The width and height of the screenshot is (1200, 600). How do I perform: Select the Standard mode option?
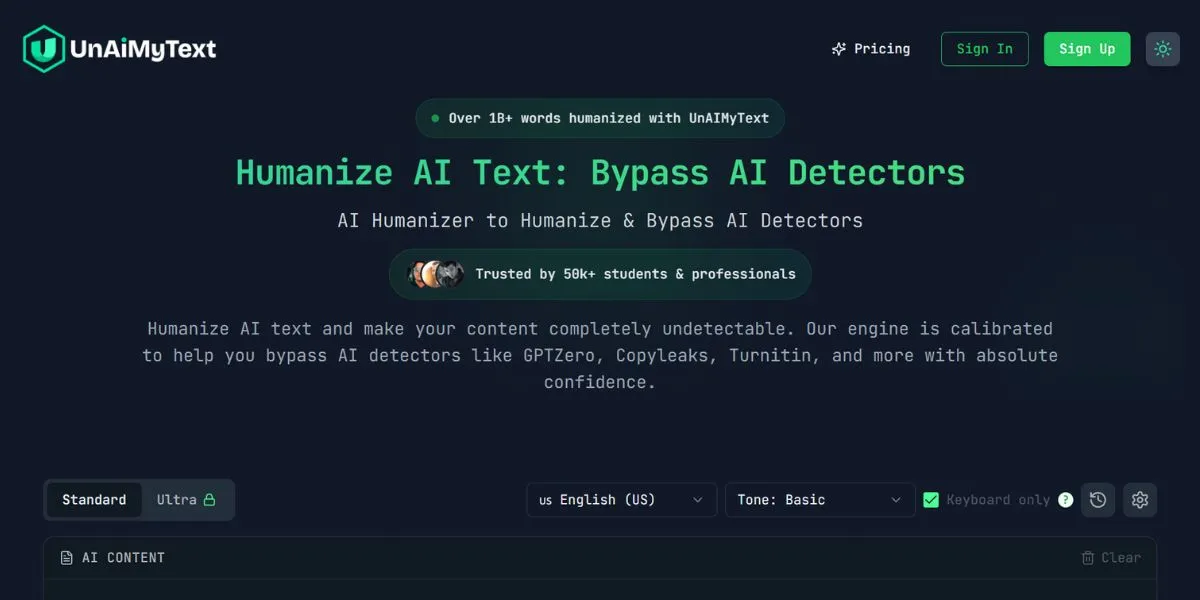pyautogui.click(x=94, y=499)
